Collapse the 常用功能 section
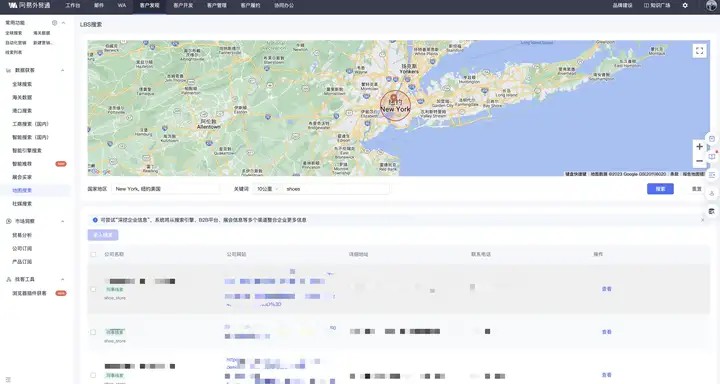720x384 pixels. pos(63,23)
